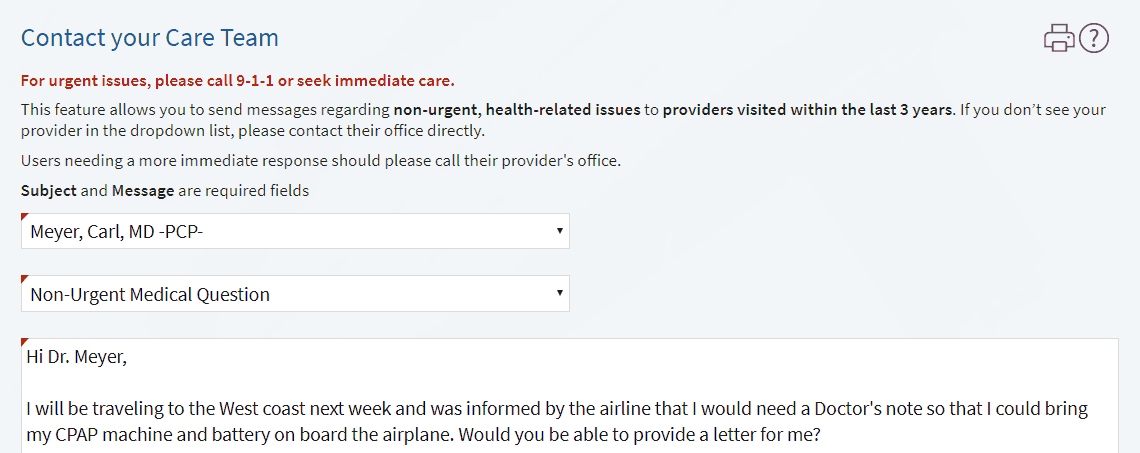Click red required marker on provider dropdown
The width and height of the screenshot is (1140, 453).
[x=25, y=217]
